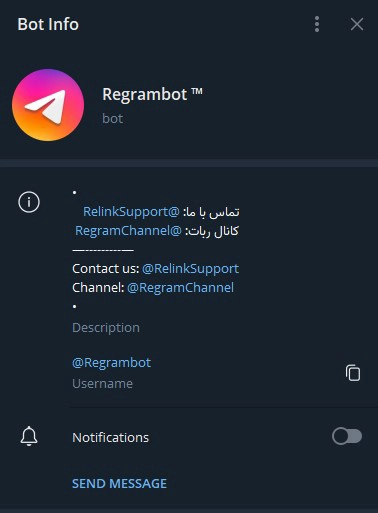378x513 pixels.
Task: Click the Description label text
Action: click(x=106, y=328)
